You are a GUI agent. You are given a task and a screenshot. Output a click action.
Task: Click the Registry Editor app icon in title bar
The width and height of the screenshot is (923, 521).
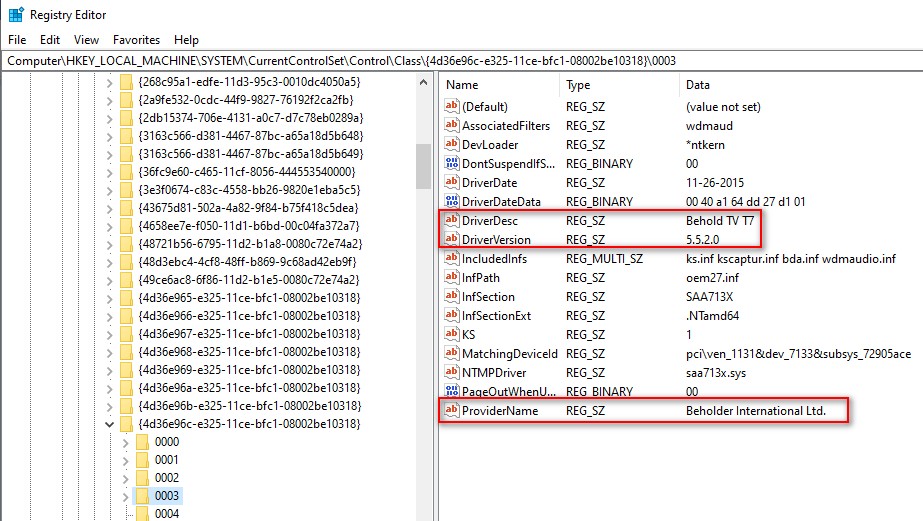coord(16,15)
